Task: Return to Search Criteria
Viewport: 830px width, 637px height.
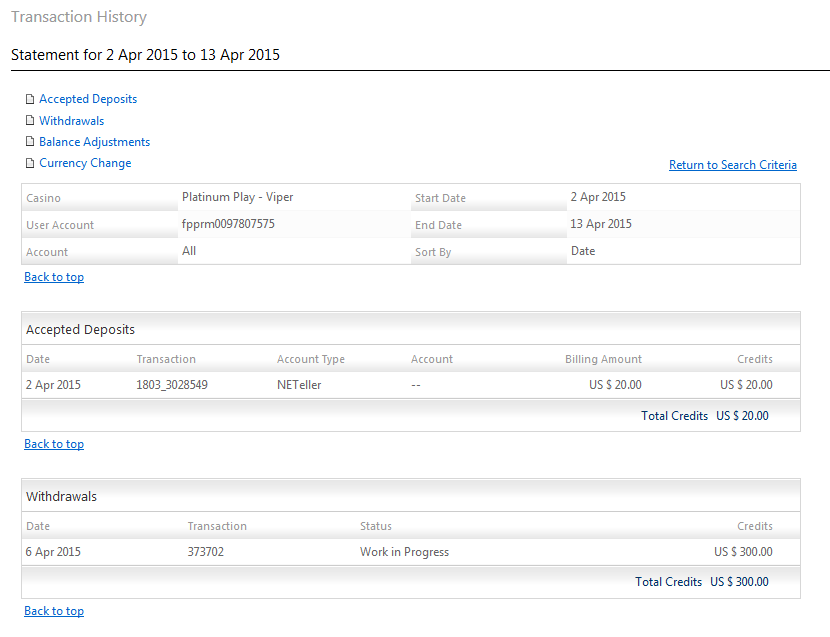Action: [x=733, y=165]
